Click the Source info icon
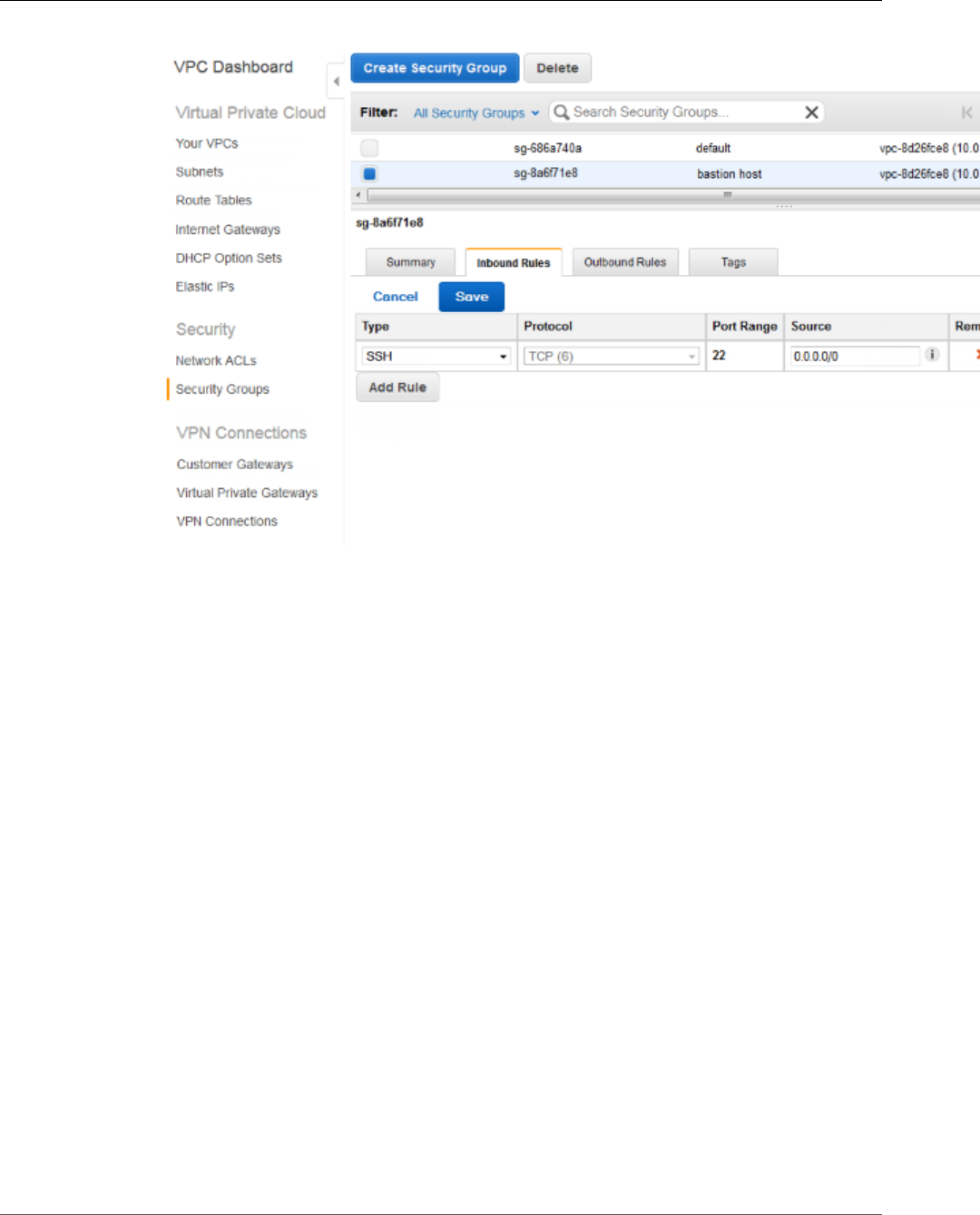The width and height of the screenshot is (980, 1215). click(x=932, y=355)
